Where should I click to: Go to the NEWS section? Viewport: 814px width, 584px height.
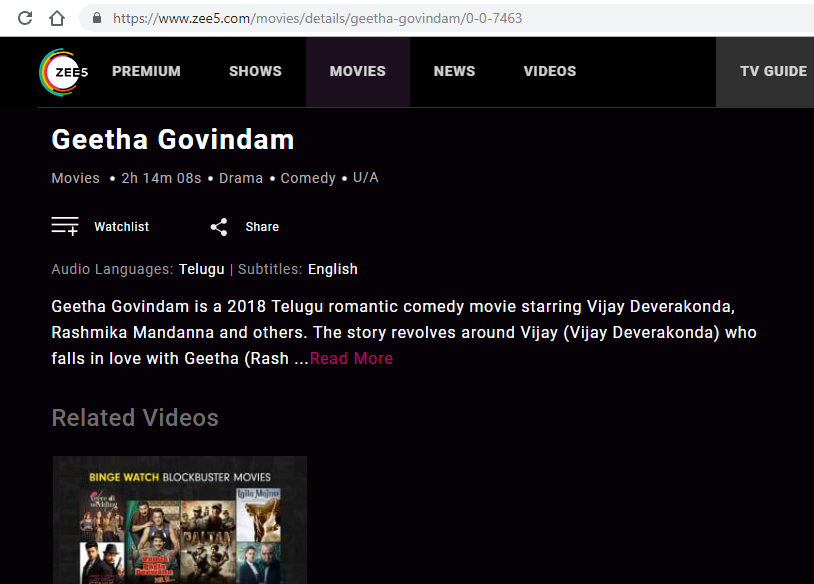454,71
